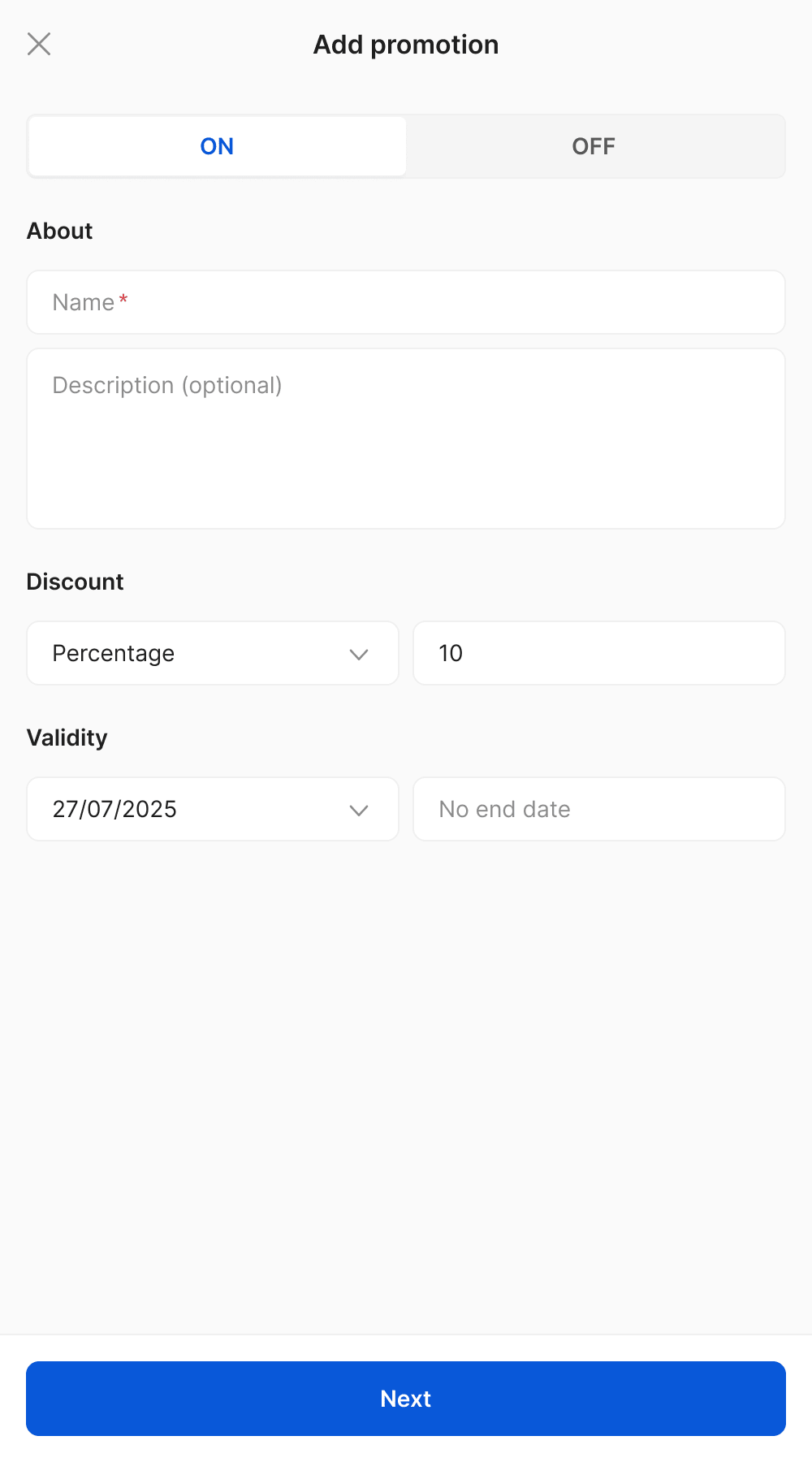Click the Validity section heading
This screenshot has width=812, height=1462.
pos(67,737)
